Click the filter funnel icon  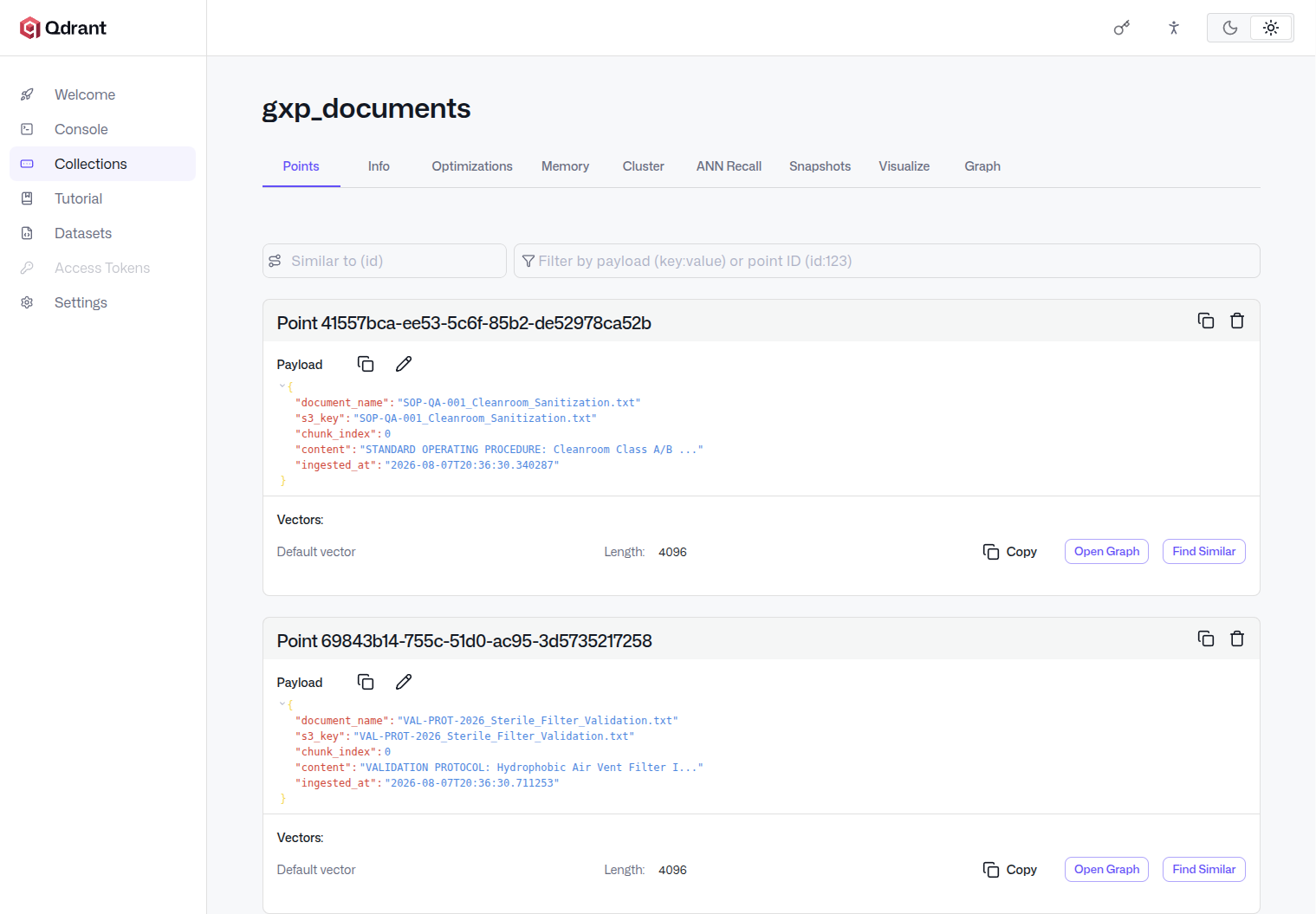[528, 261]
